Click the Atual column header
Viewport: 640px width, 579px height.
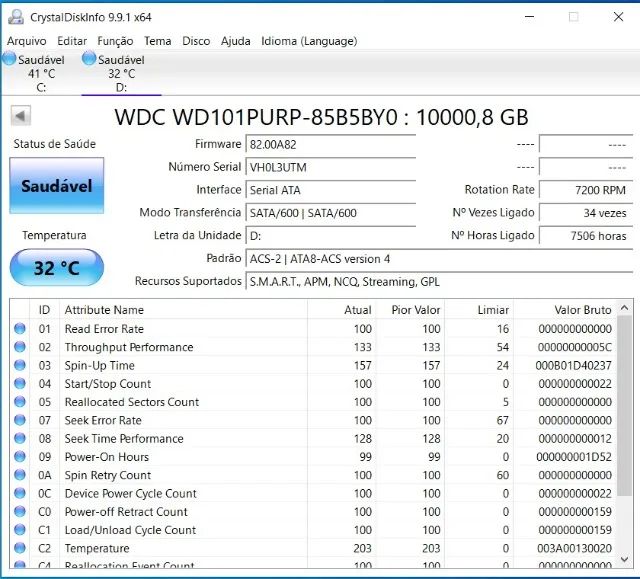coord(342,310)
